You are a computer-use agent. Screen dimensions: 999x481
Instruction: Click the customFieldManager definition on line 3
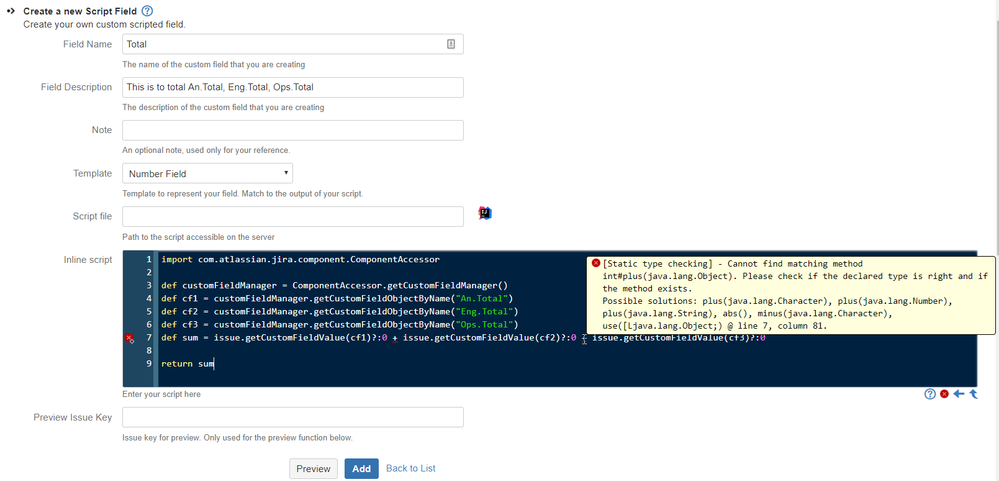click(333, 285)
